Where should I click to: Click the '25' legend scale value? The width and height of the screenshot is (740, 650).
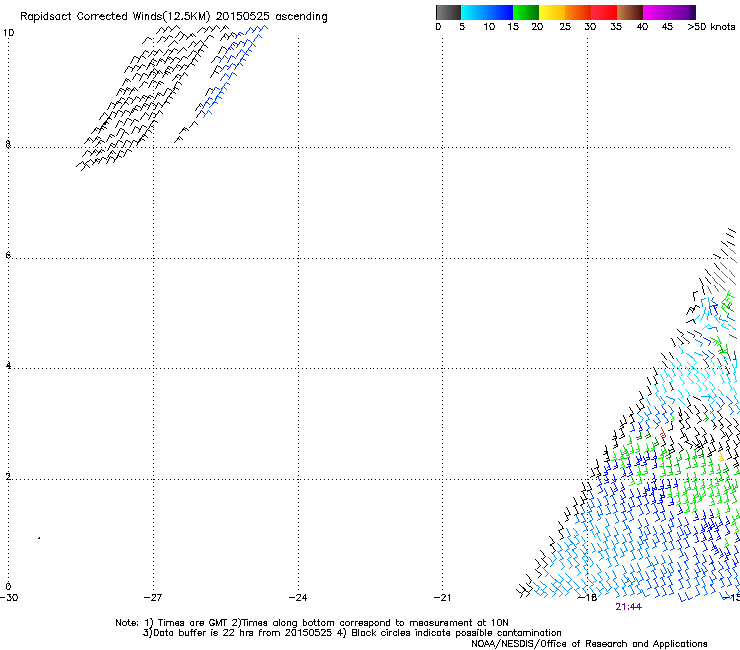(565, 27)
